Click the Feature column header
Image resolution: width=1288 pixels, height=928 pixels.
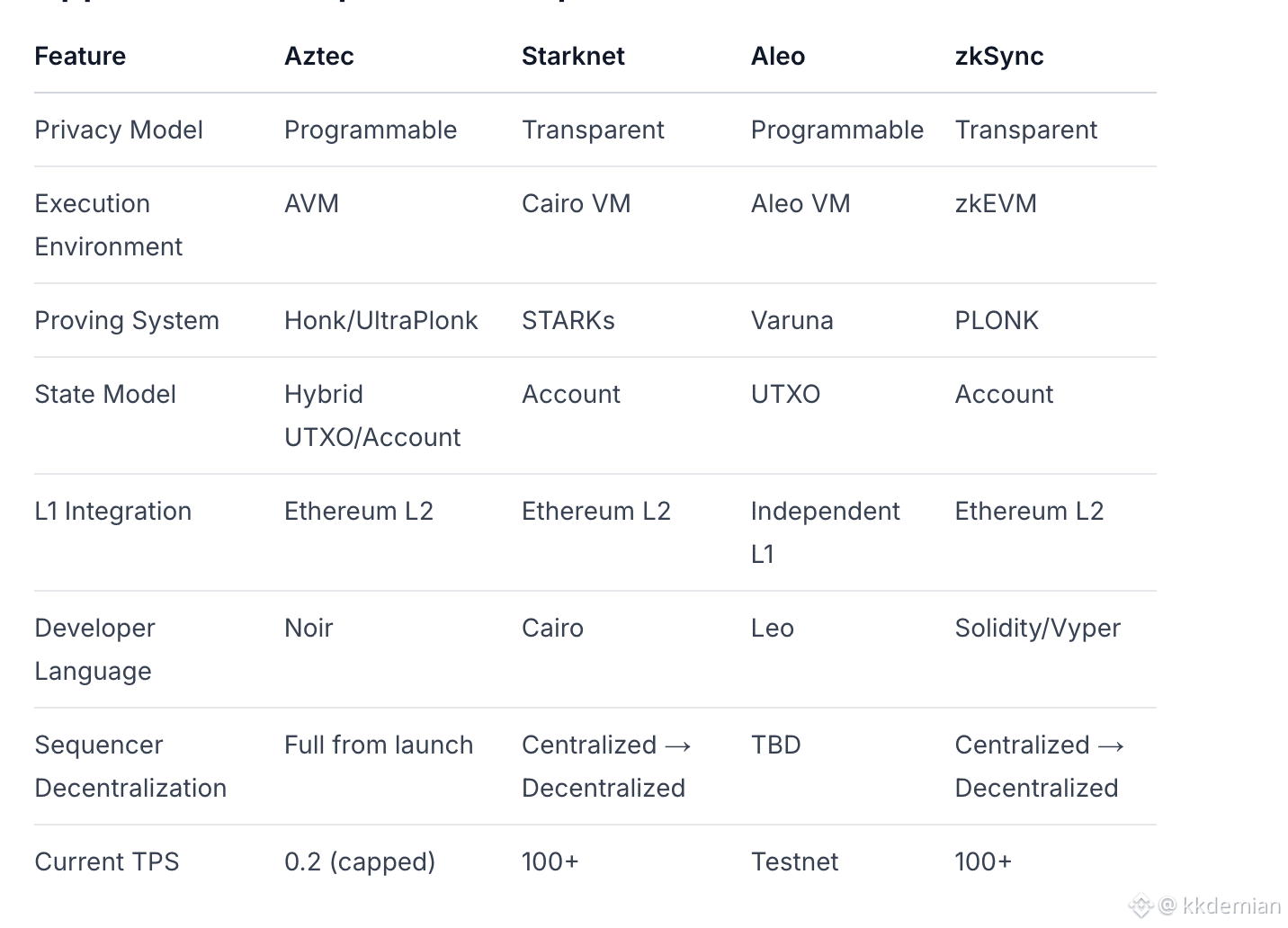pos(80,56)
